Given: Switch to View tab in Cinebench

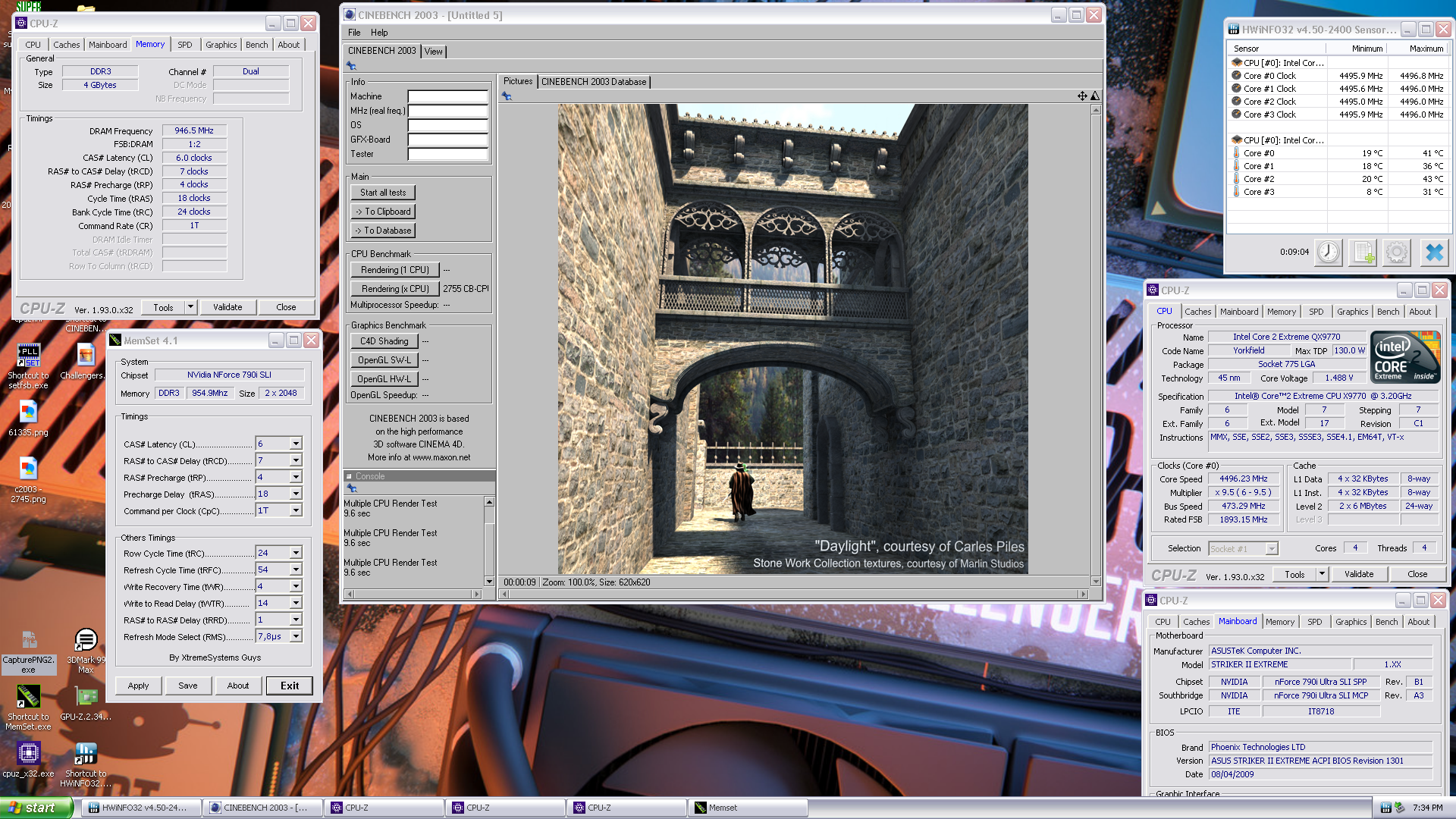Looking at the screenshot, I should tap(433, 52).
